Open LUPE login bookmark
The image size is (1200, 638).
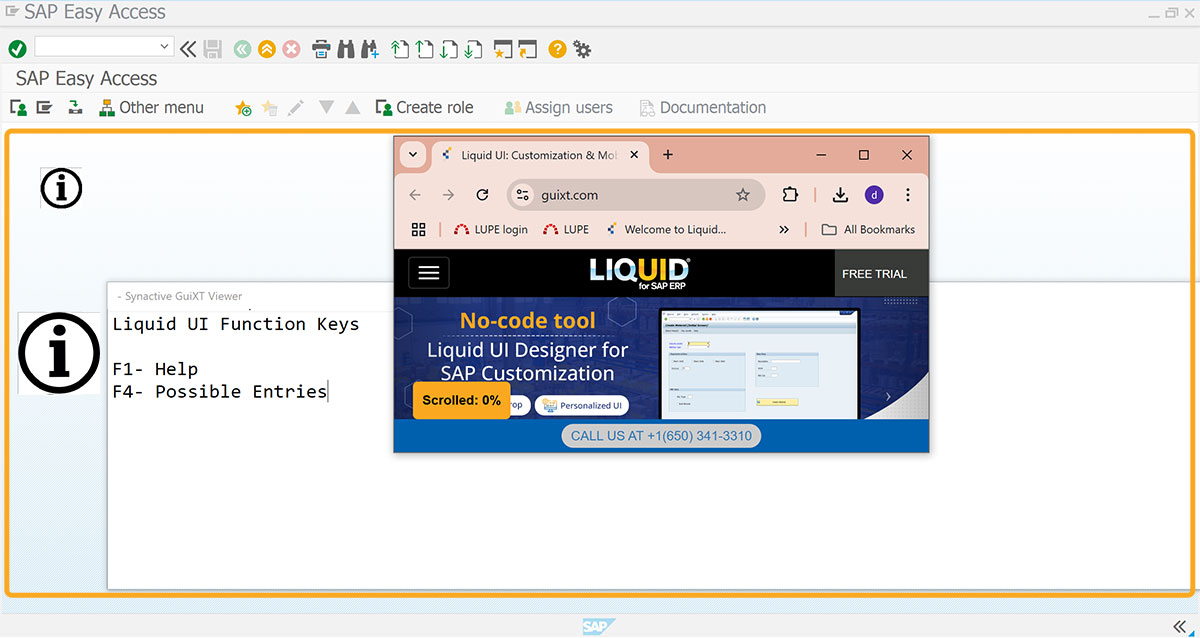[491, 229]
